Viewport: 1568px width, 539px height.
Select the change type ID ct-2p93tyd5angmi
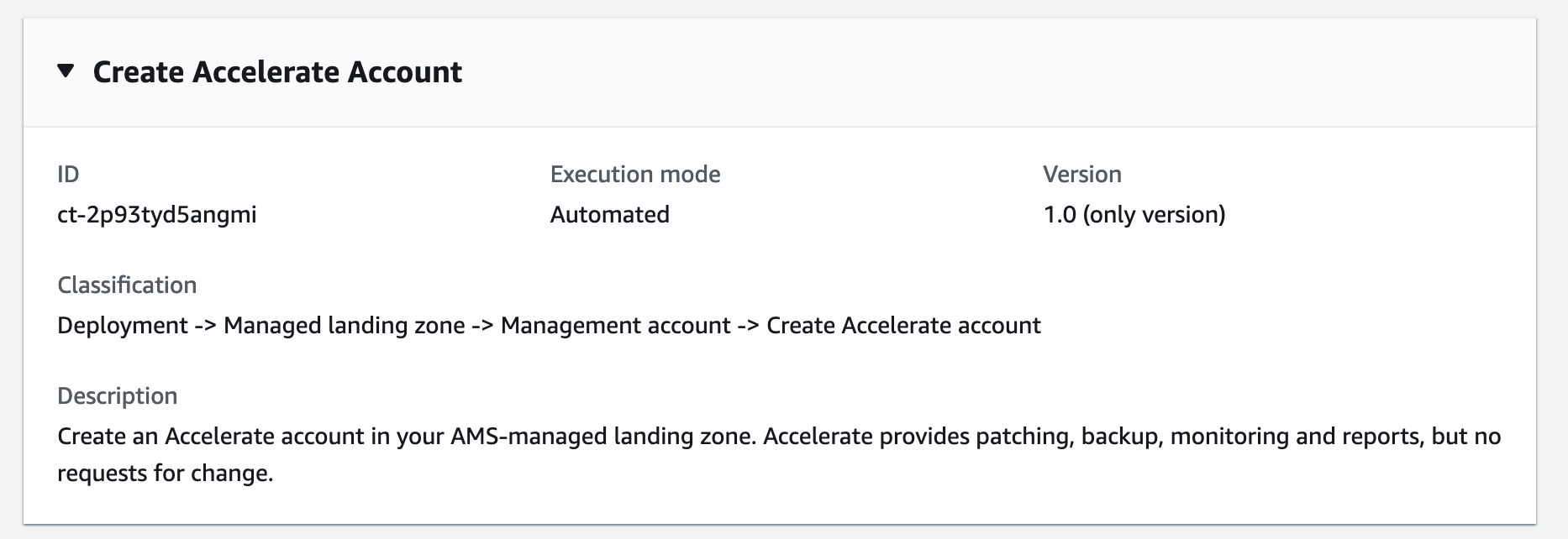point(156,214)
